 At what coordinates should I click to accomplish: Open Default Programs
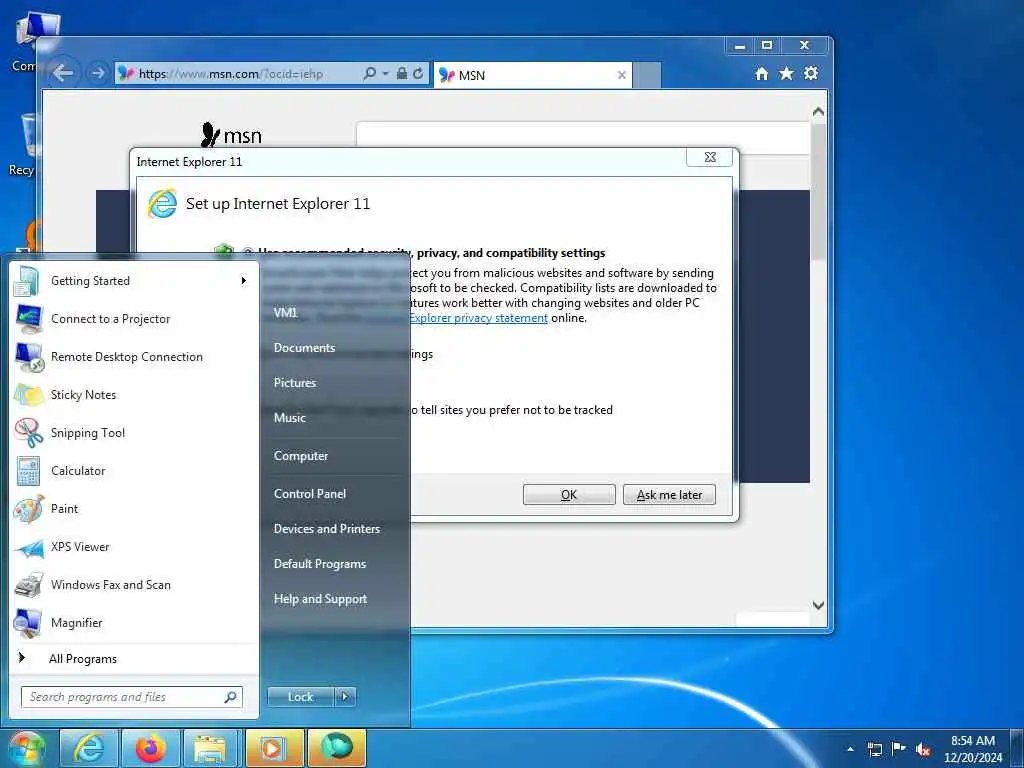pyautogui.click(x=320, y=564)
